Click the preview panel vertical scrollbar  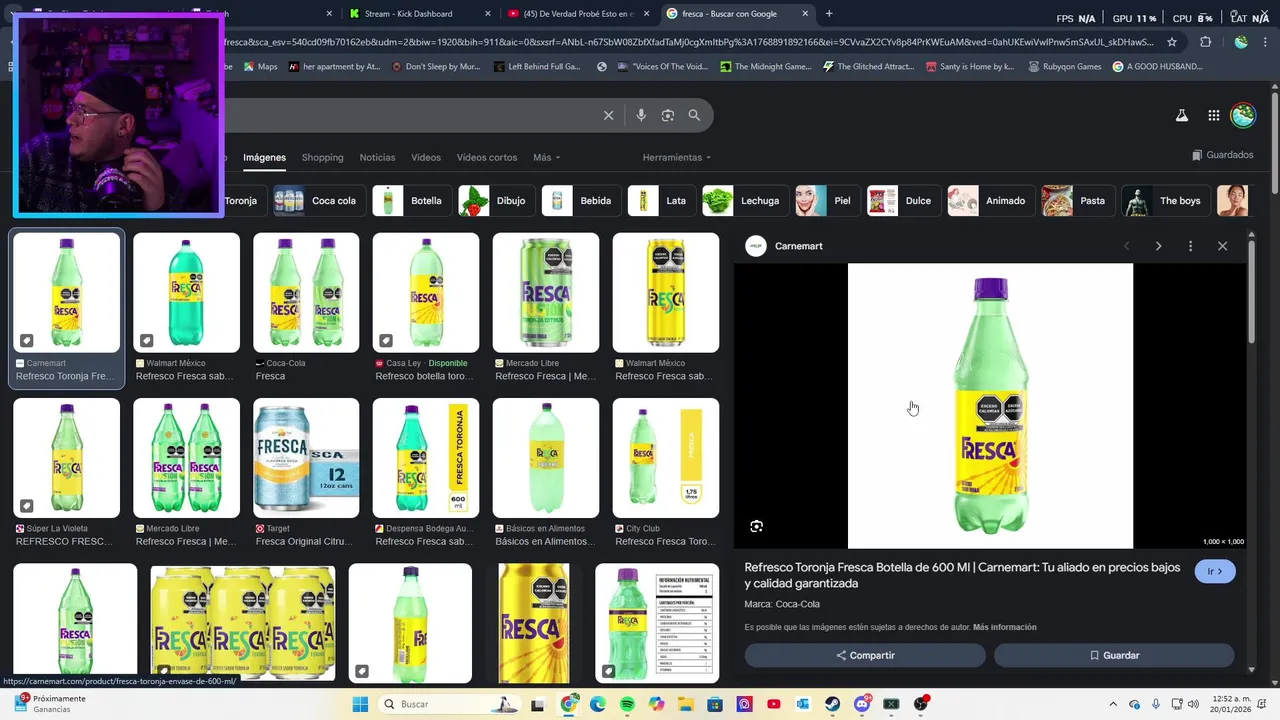coord(1251,290)
